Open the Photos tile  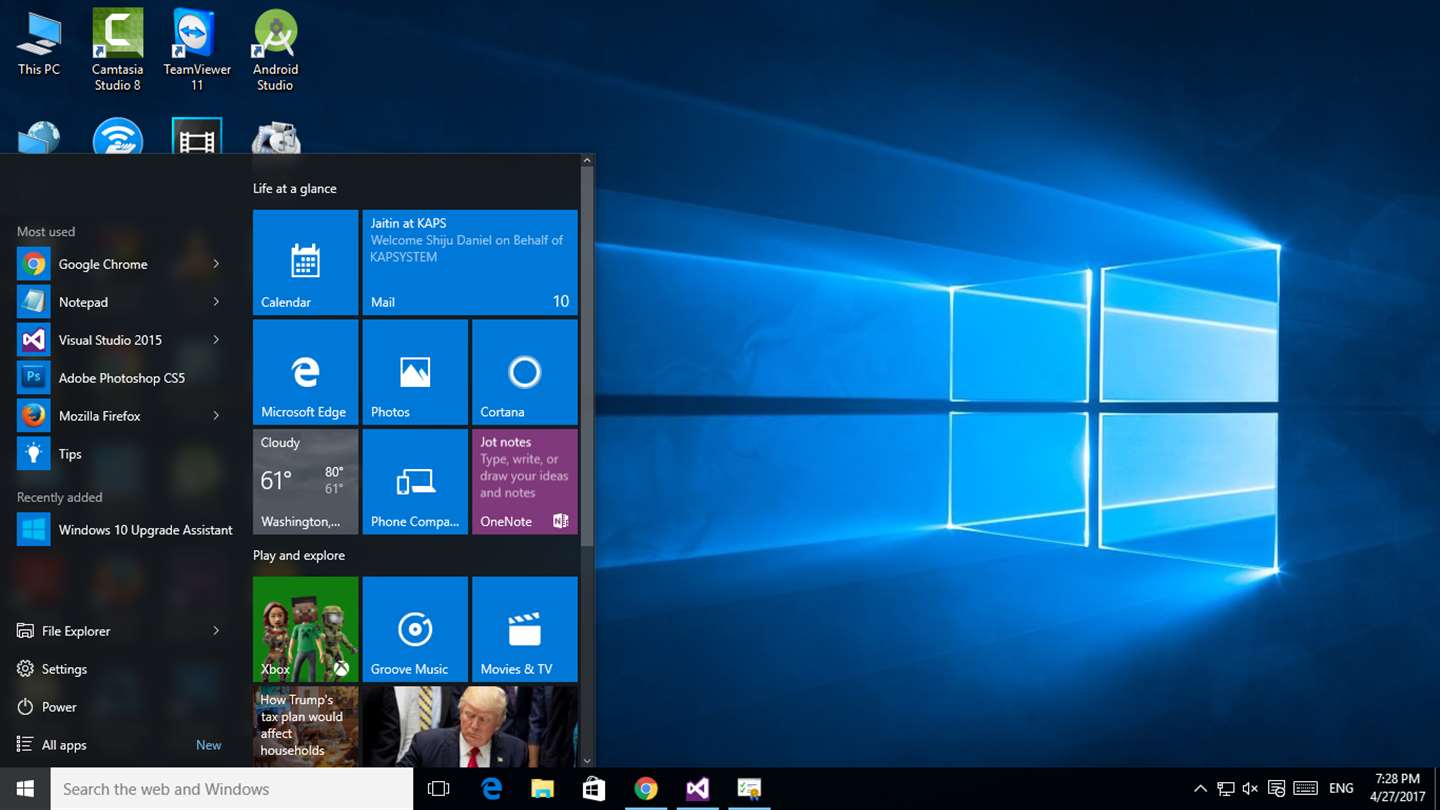coord(415,372)
